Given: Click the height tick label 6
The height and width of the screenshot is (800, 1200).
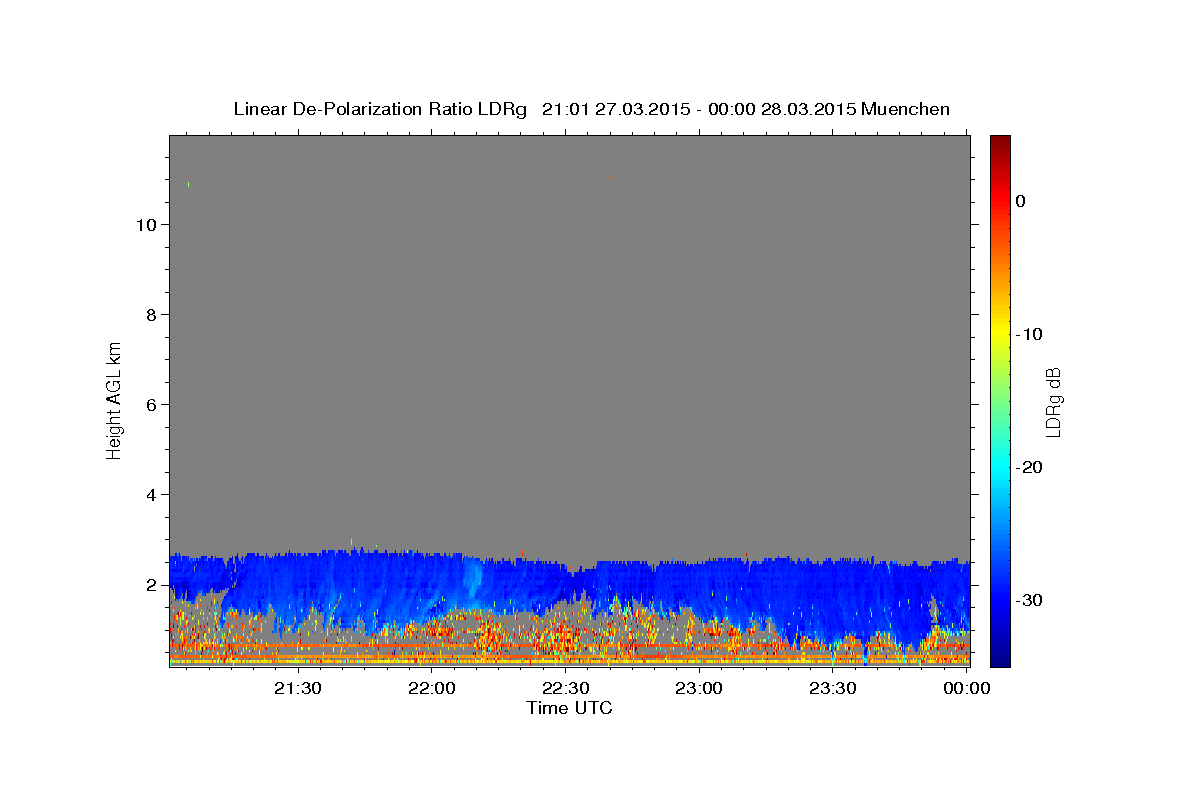Looking at the screenshot, I should point(150,404).
